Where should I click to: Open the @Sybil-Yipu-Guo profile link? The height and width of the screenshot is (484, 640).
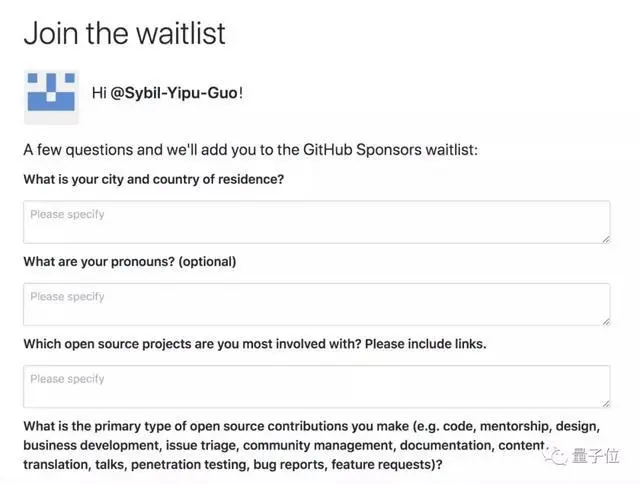click(x=174, y=93)
